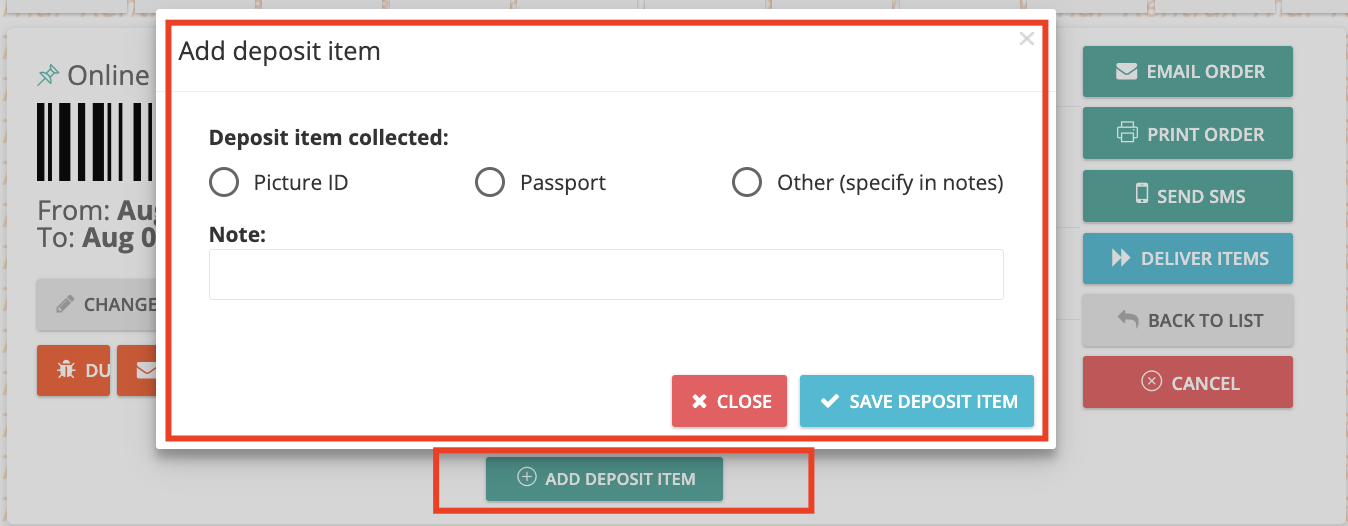The image size is (1348, 526).
Task: Click the printer icon on Print Order
Action: coord(1127,133)
